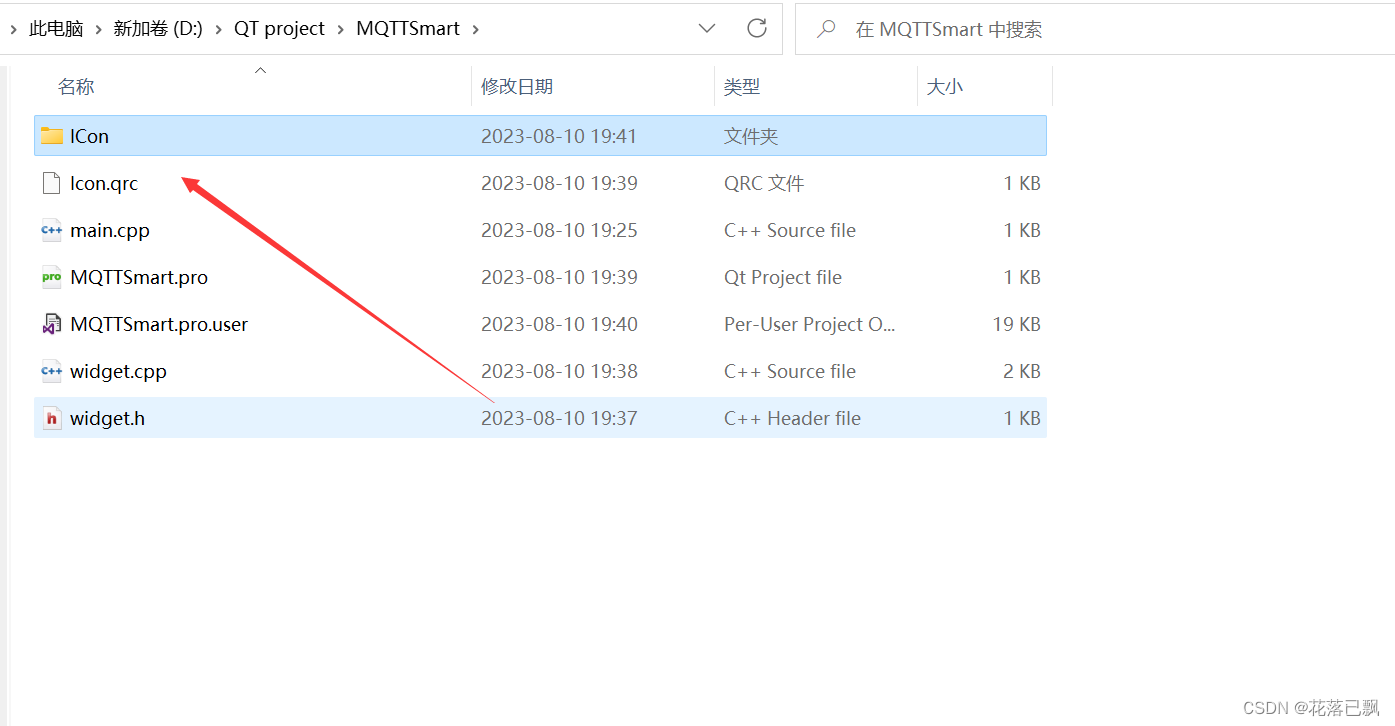Viewport: 1395px width, 726px height.
Task: Click the C++ Header file type cell
Action: 792,418
